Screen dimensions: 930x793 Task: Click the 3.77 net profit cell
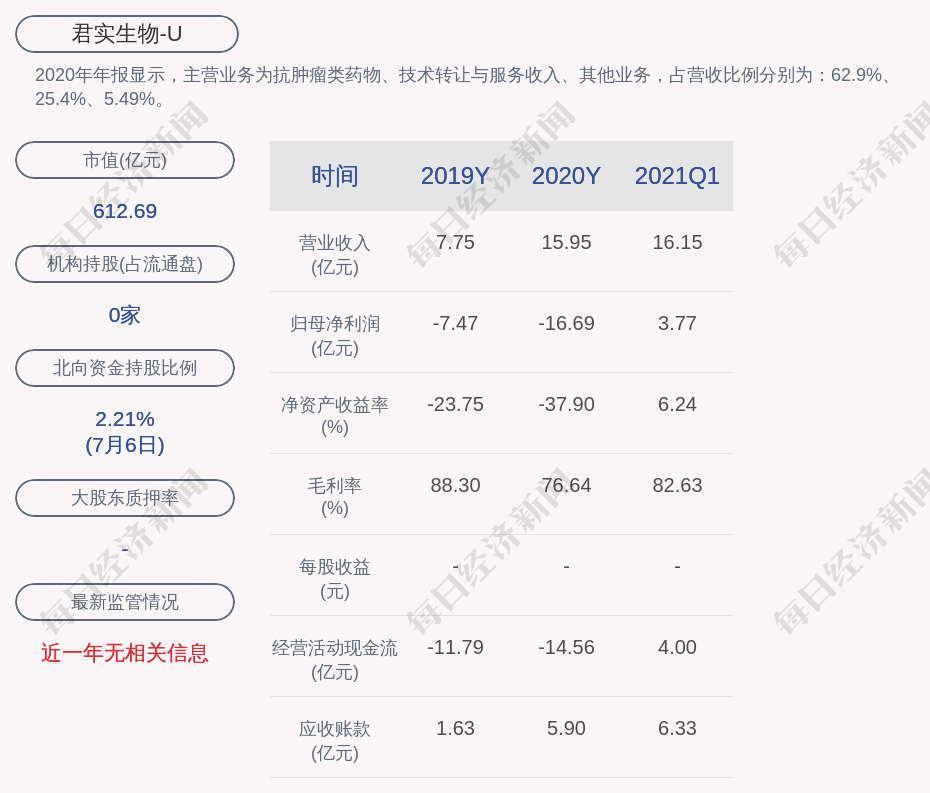tap(677, 323)
